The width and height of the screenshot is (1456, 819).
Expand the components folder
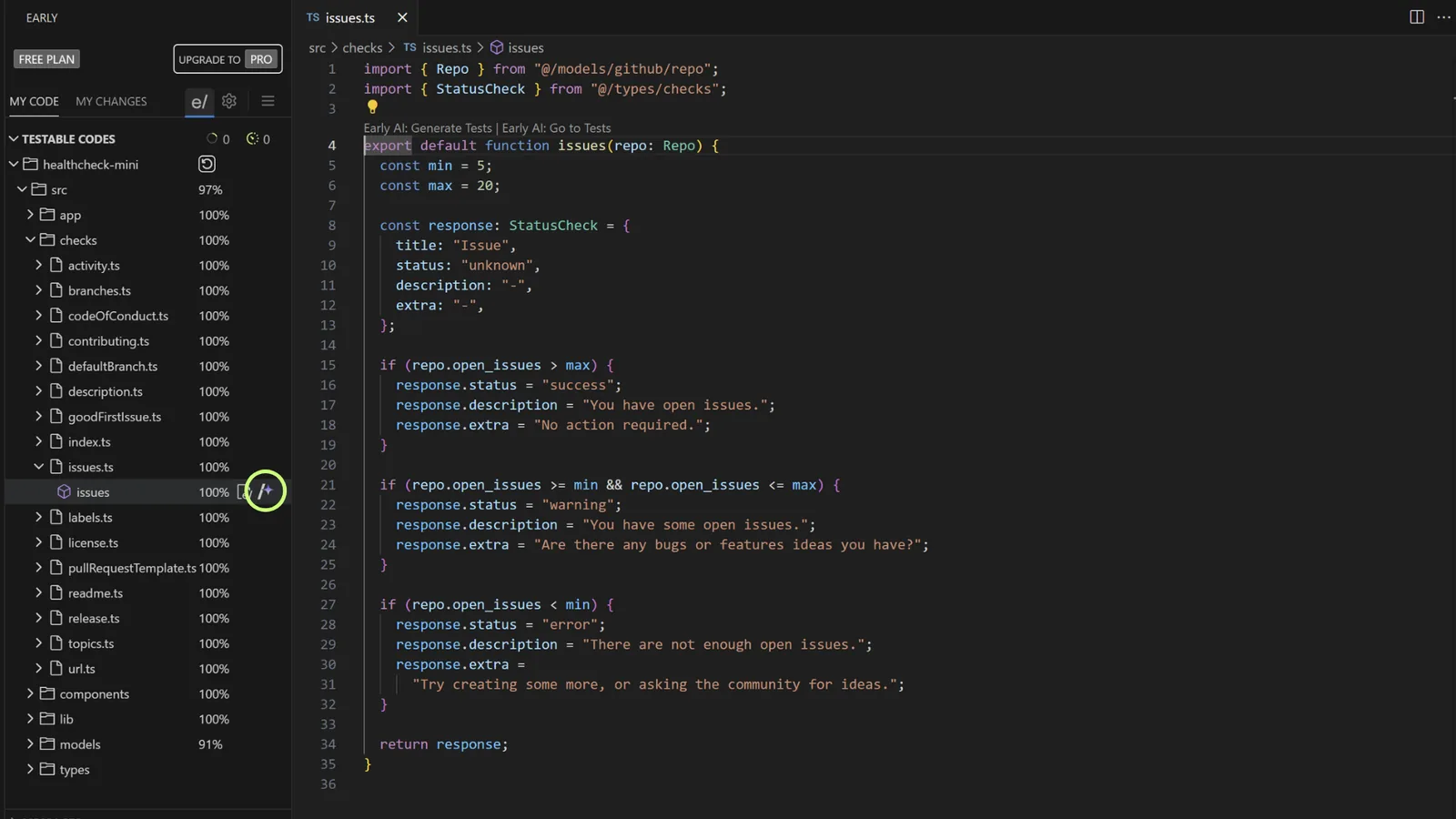(30, 693)
